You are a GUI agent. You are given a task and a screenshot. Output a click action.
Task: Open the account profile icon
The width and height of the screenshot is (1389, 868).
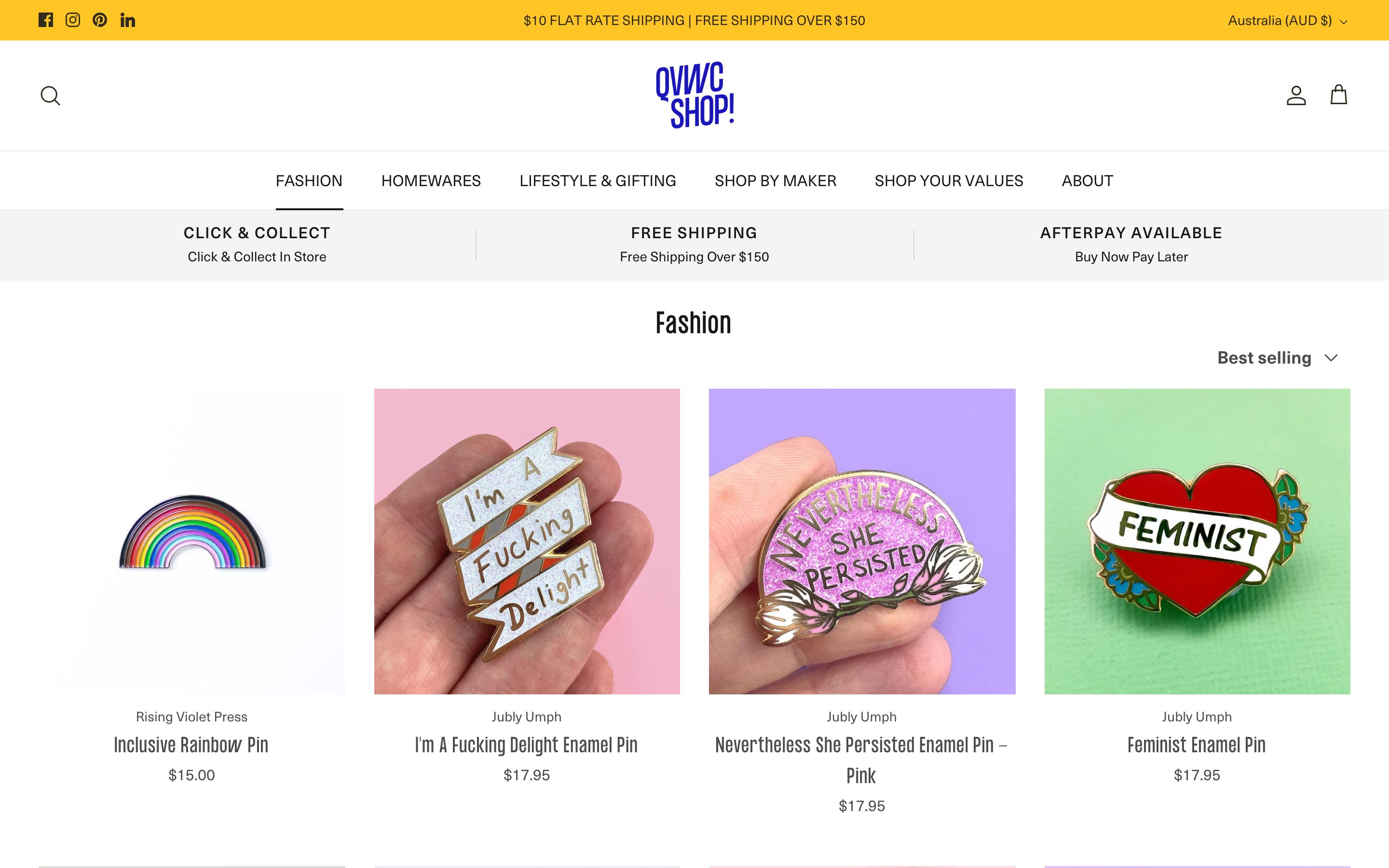(1296, 95)
